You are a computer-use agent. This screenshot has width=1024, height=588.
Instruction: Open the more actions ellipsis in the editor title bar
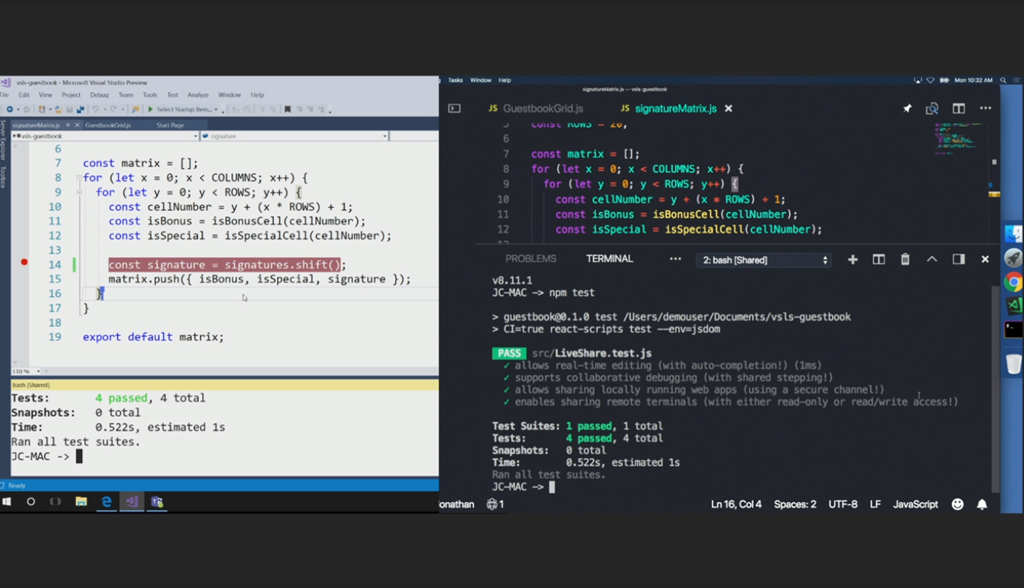click(x=985, y=108)
